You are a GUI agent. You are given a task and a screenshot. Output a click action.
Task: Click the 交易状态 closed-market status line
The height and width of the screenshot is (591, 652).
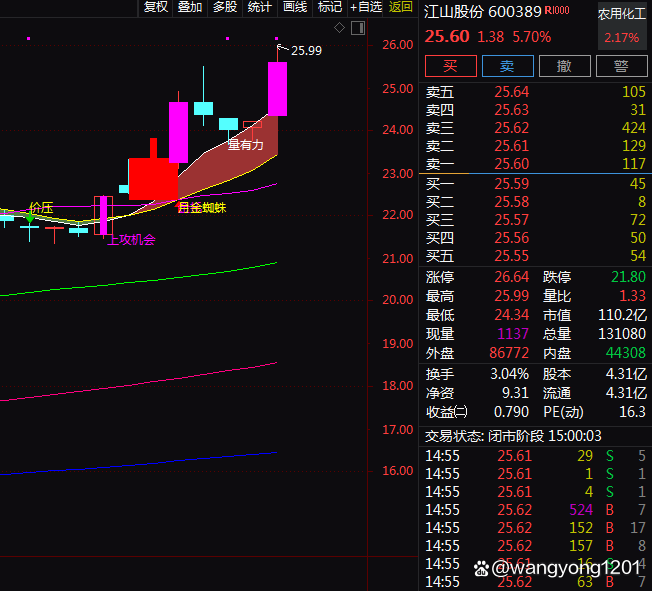513,436
